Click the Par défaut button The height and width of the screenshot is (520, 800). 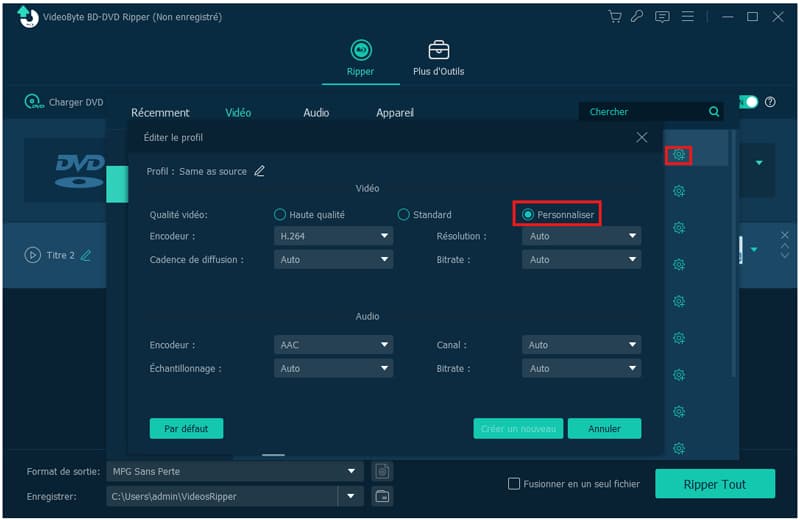pos(186,429)
